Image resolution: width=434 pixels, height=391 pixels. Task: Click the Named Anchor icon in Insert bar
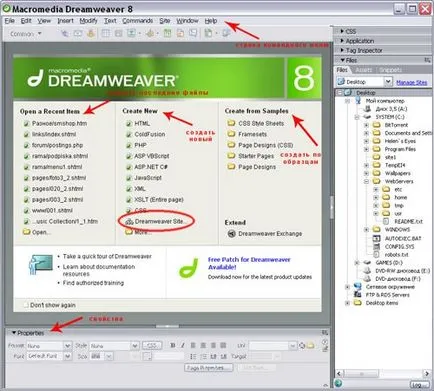[91, 33]
